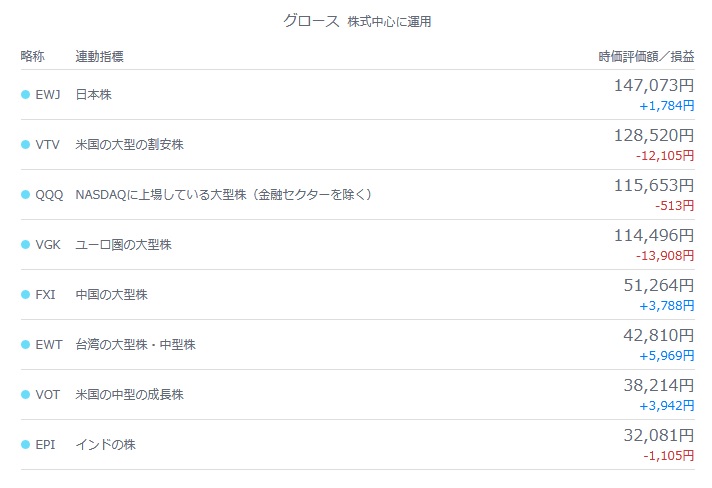Click the blue dot beside EWJ
This screenshot has width=712, height=488.
[25, 94]
